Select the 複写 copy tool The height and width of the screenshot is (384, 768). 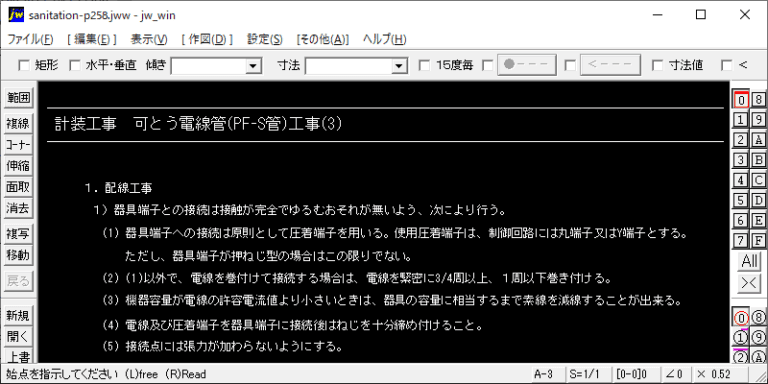[x=18, y=234]
